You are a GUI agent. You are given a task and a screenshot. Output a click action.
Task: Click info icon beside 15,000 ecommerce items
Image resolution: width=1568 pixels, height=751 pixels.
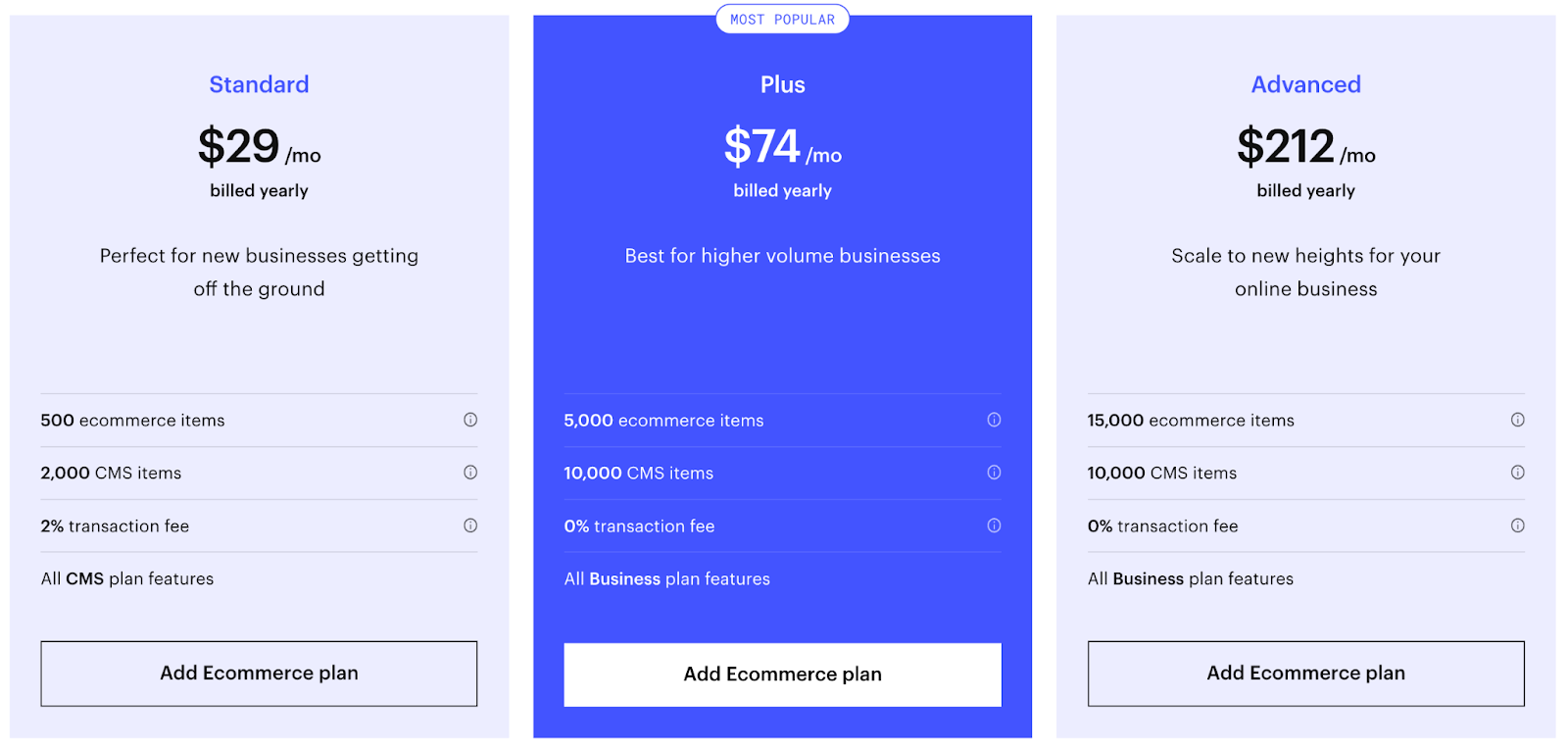(1517, 420)
